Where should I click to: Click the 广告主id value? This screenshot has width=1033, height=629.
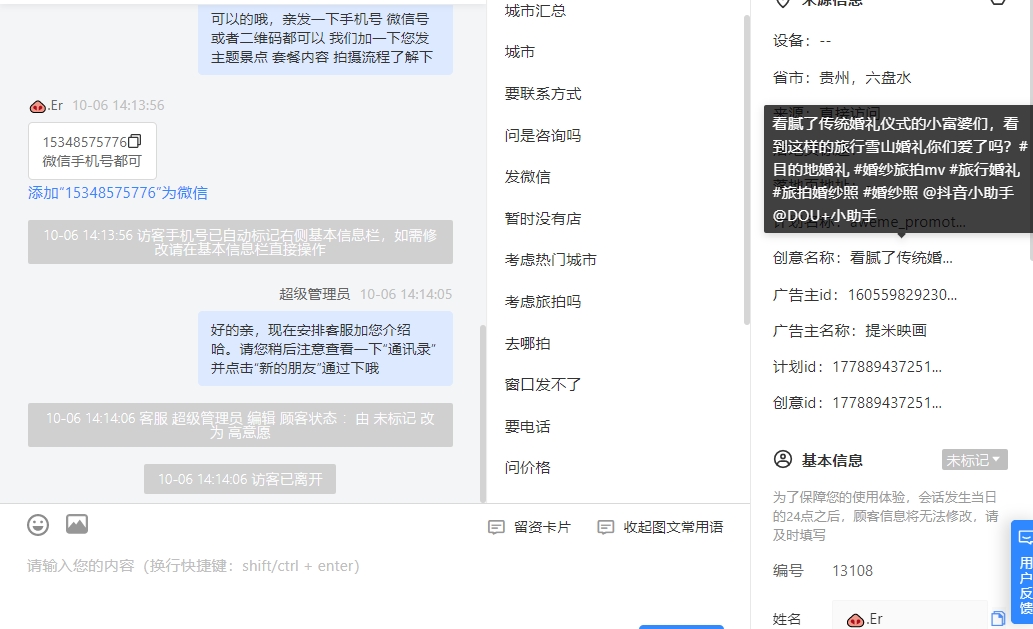[903, 294]
